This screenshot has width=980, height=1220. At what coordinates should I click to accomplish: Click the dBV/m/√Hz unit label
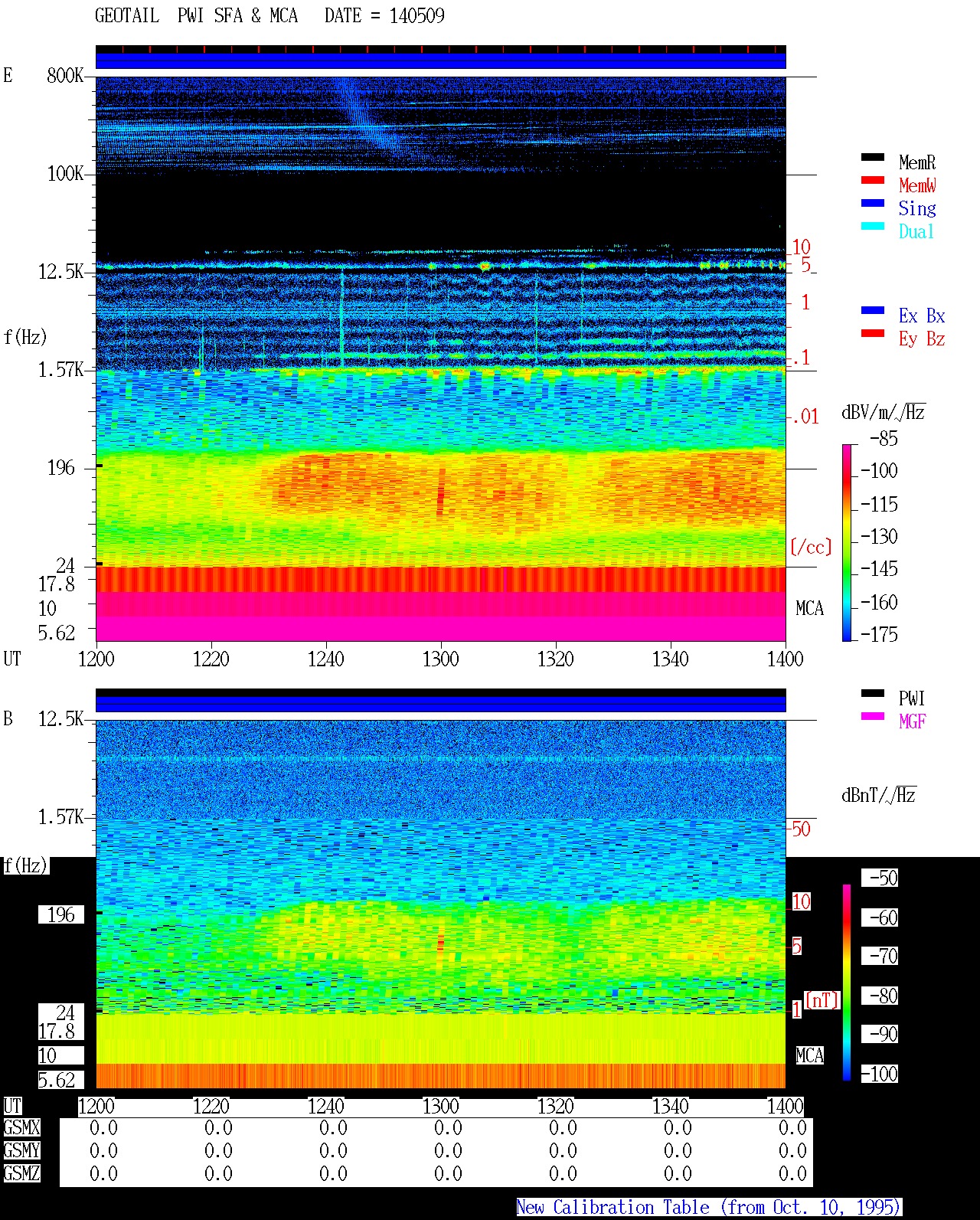(x=884, y=412)
